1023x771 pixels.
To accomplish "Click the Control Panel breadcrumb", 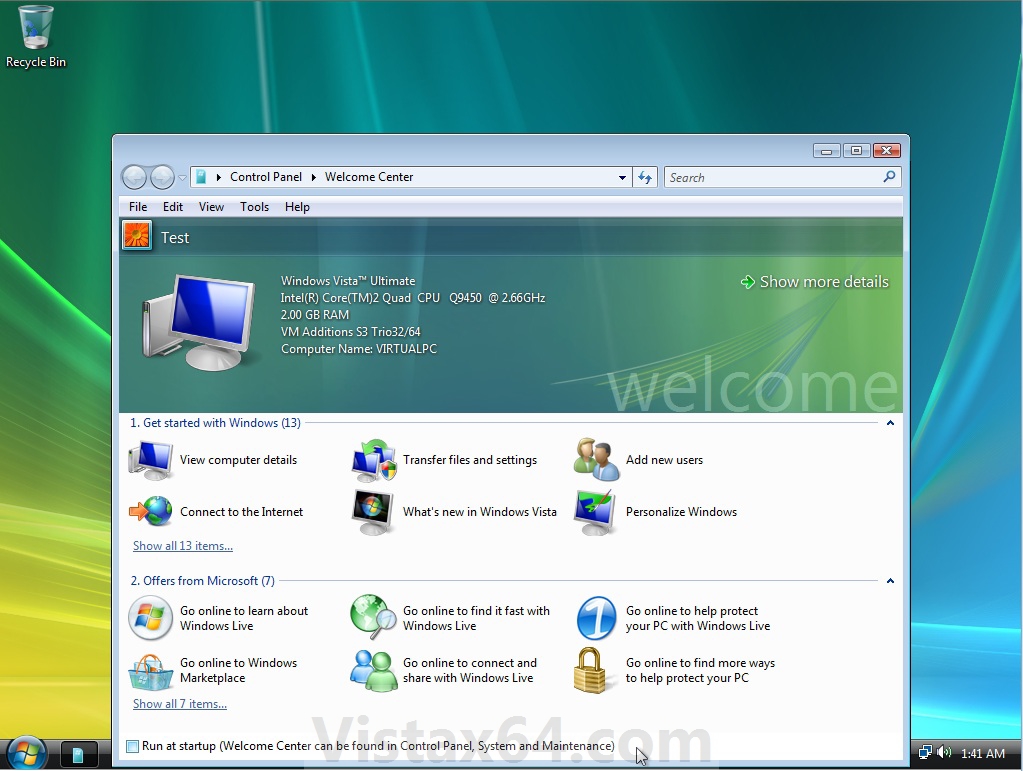I will click(x=266, y=177).
